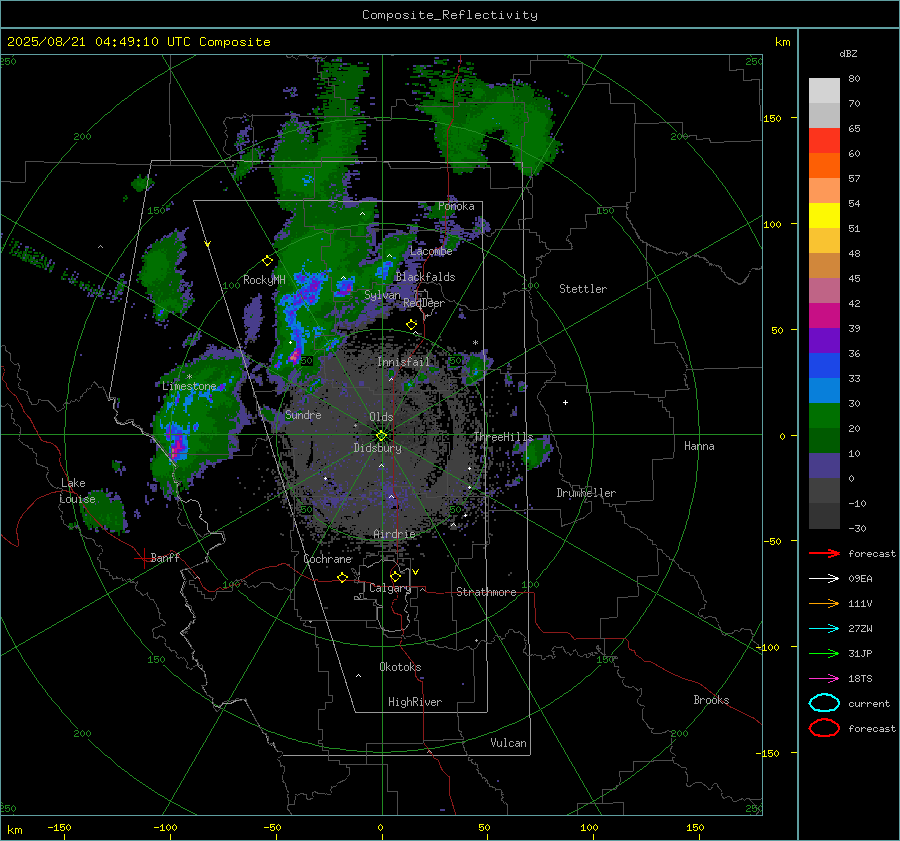The width and height of the screenshot is (900, 841).
Task: Click the Drumheller label
Action: [x=586, y=493]
